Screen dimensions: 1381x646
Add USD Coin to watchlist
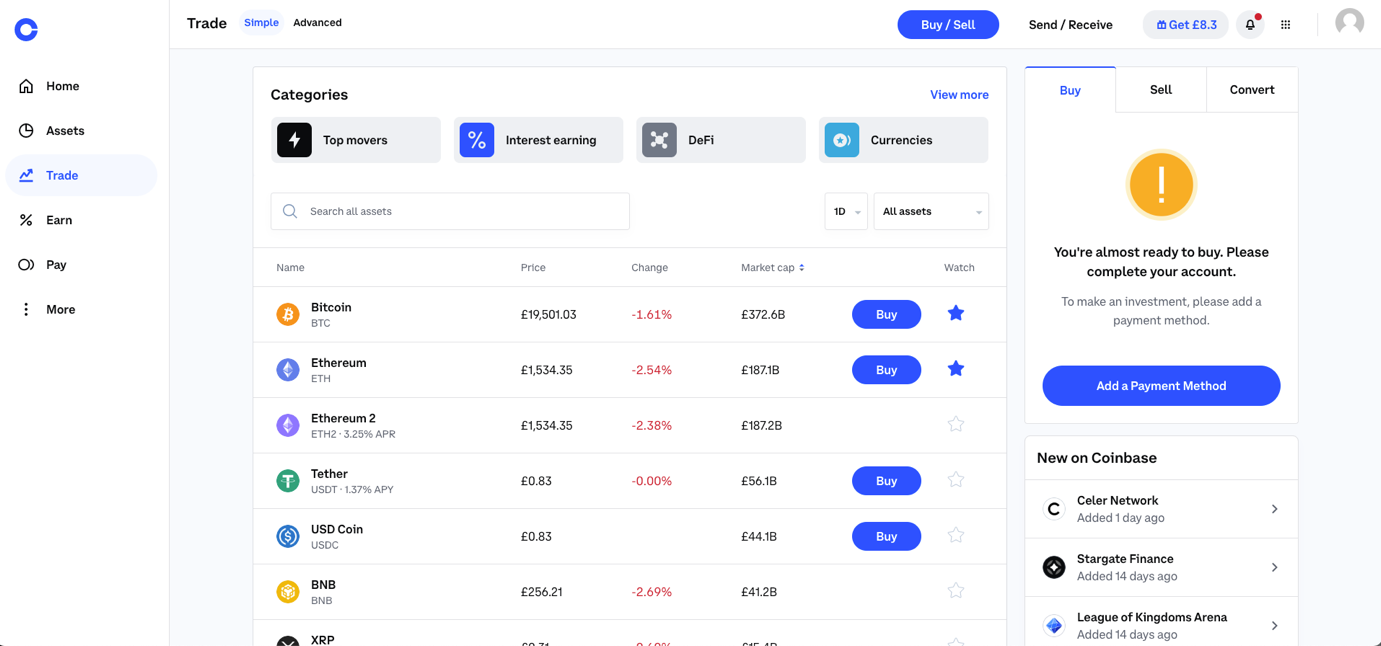tap(956, 535)
